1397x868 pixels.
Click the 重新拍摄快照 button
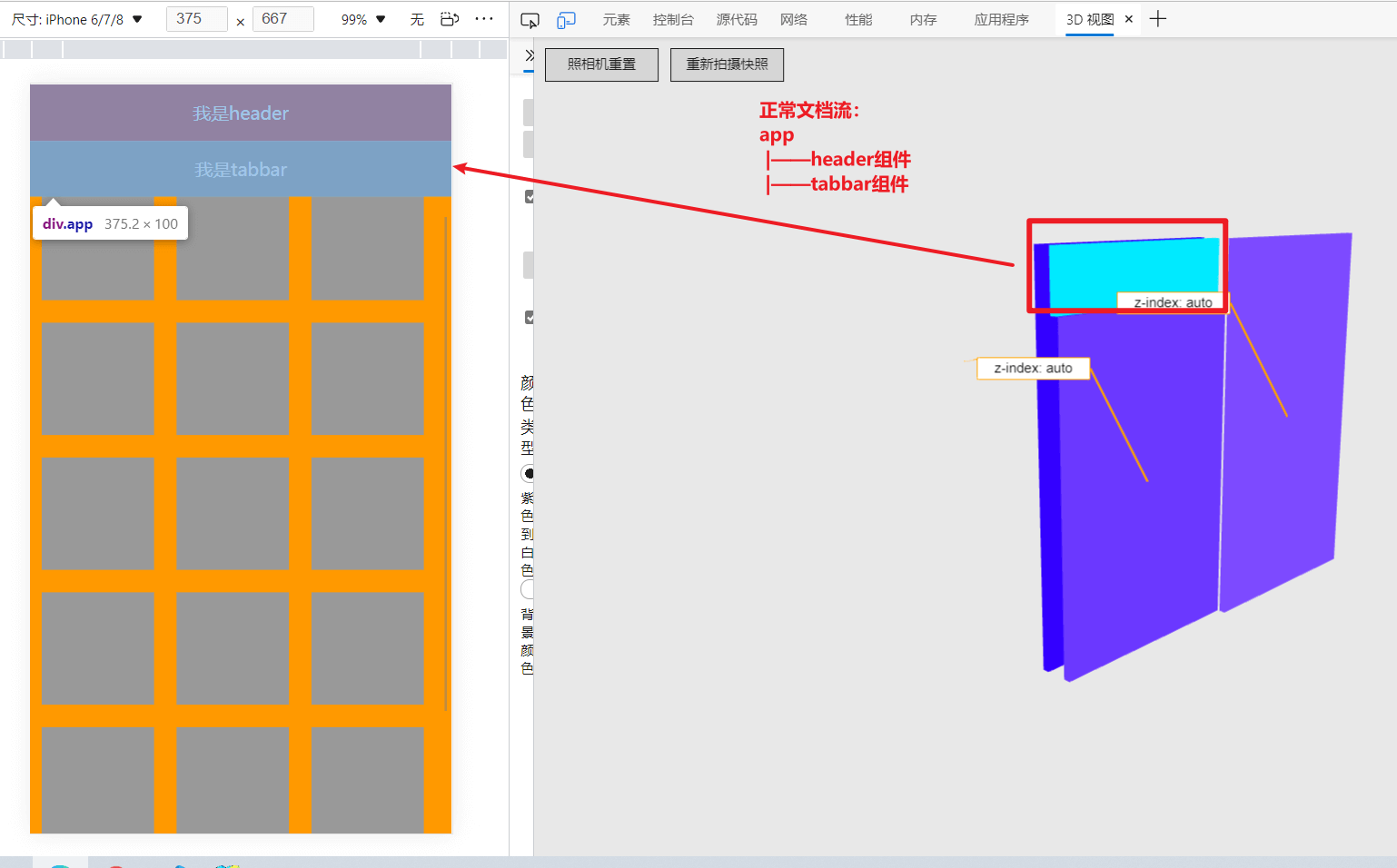pos(727,64)
